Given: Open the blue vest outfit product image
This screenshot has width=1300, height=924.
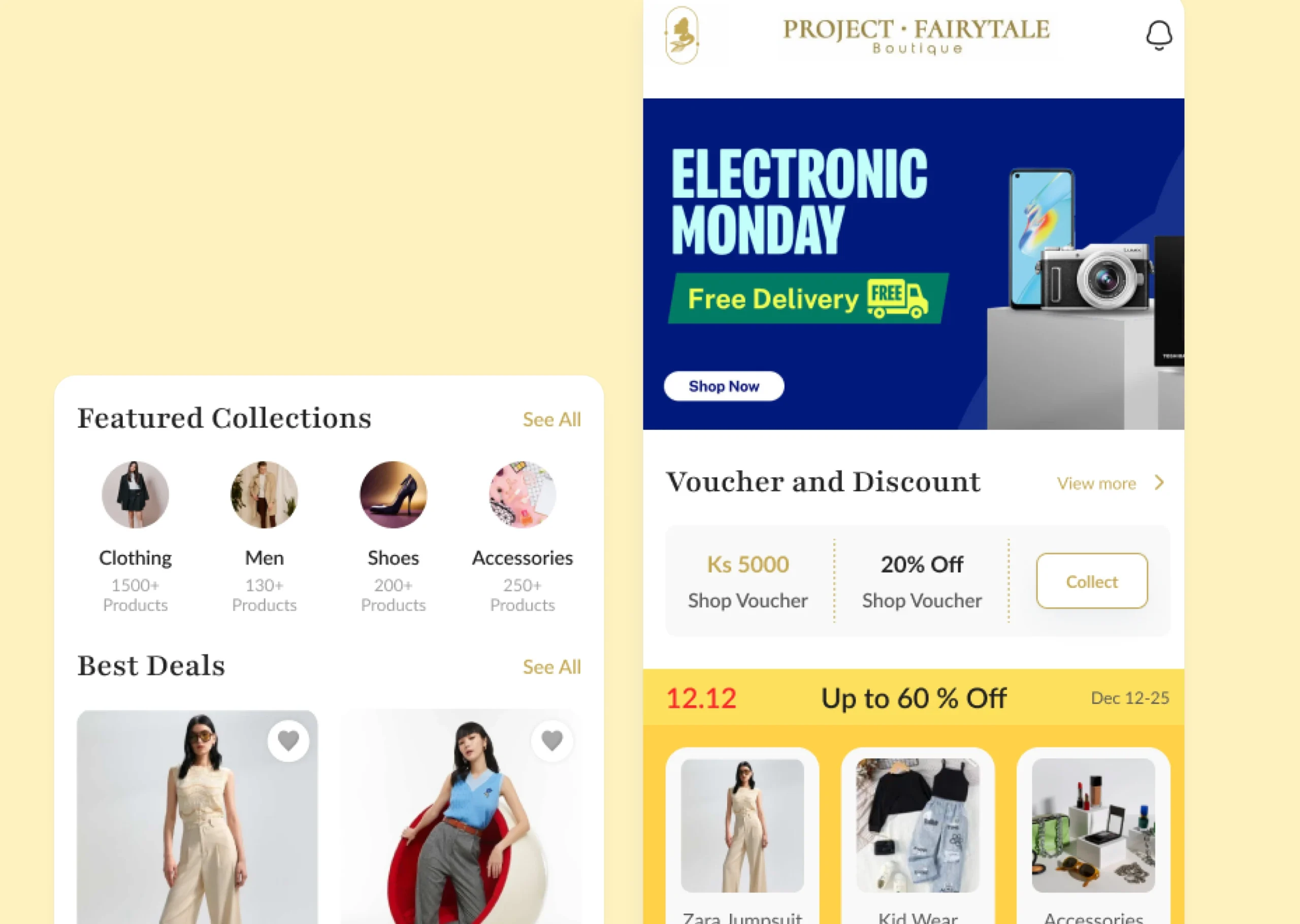Looking at the screenshot, I should tap(461, 817).
